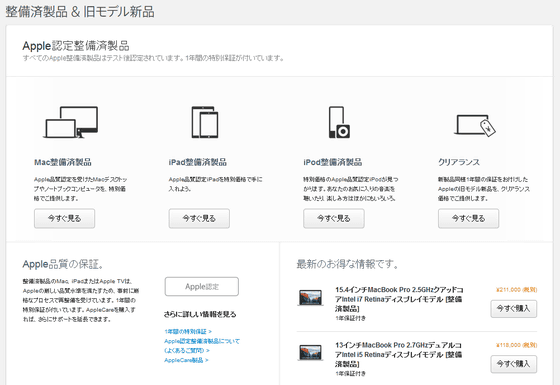Viewport: 560px width, 385px height.
Task: Click the 最新のお得な情報です heading
Action: pos(347,264)
